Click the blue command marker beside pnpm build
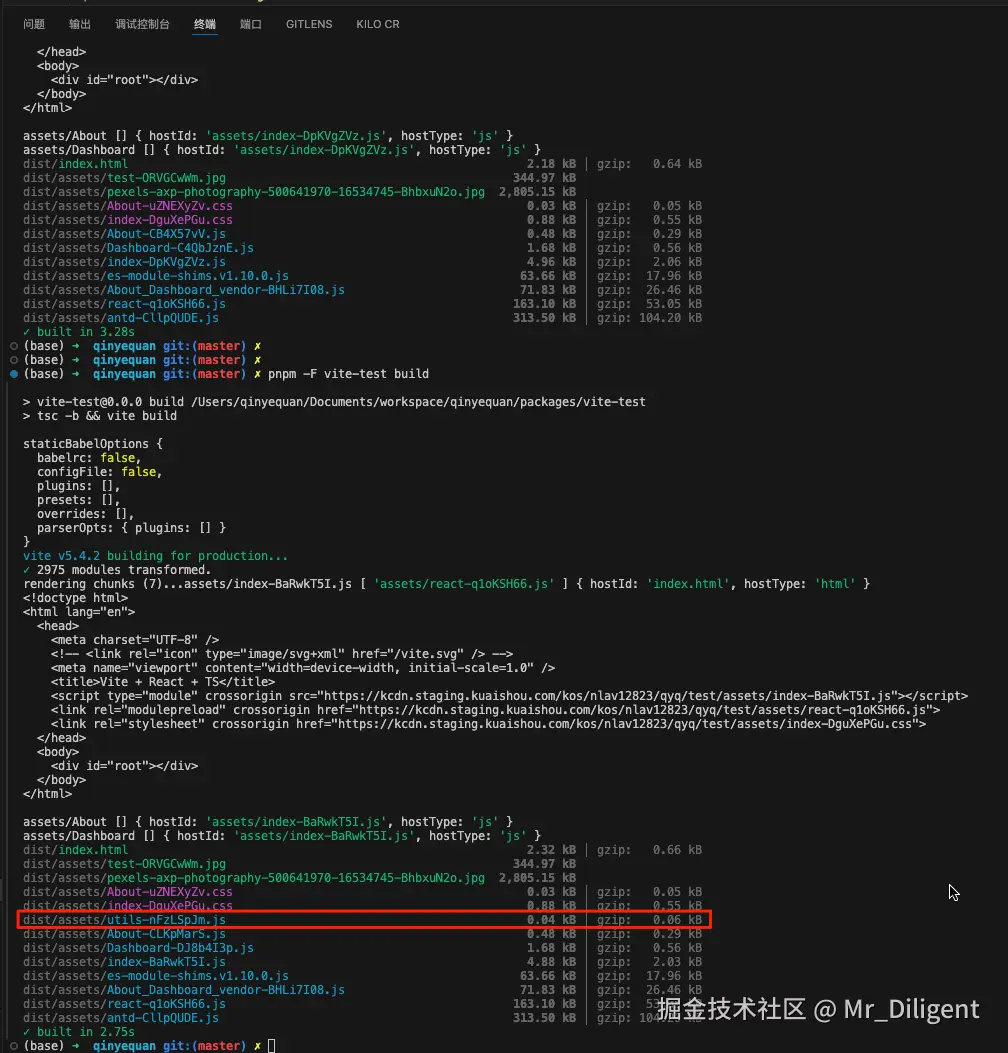 click(13, 374)
